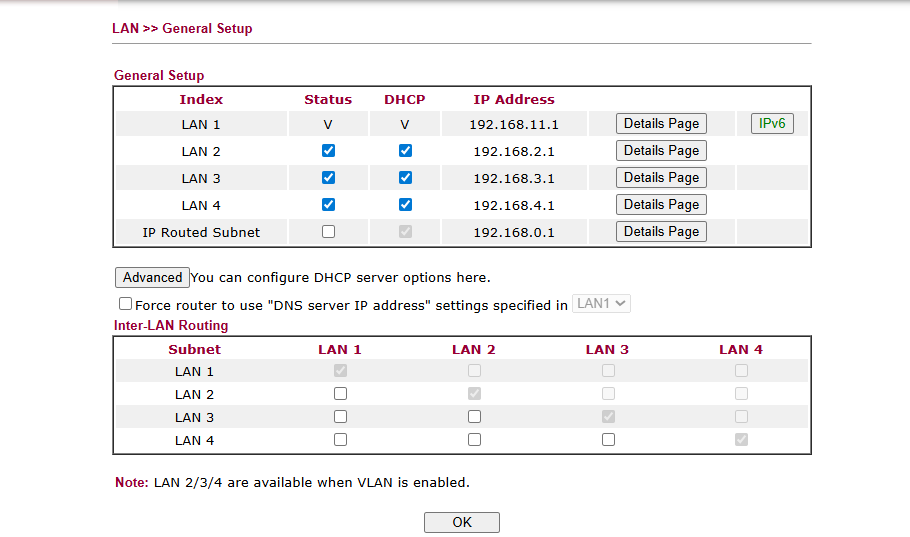
Task: Click the Subnet column header in routing table
Action: pyautogui.click(x=194, y=349)
